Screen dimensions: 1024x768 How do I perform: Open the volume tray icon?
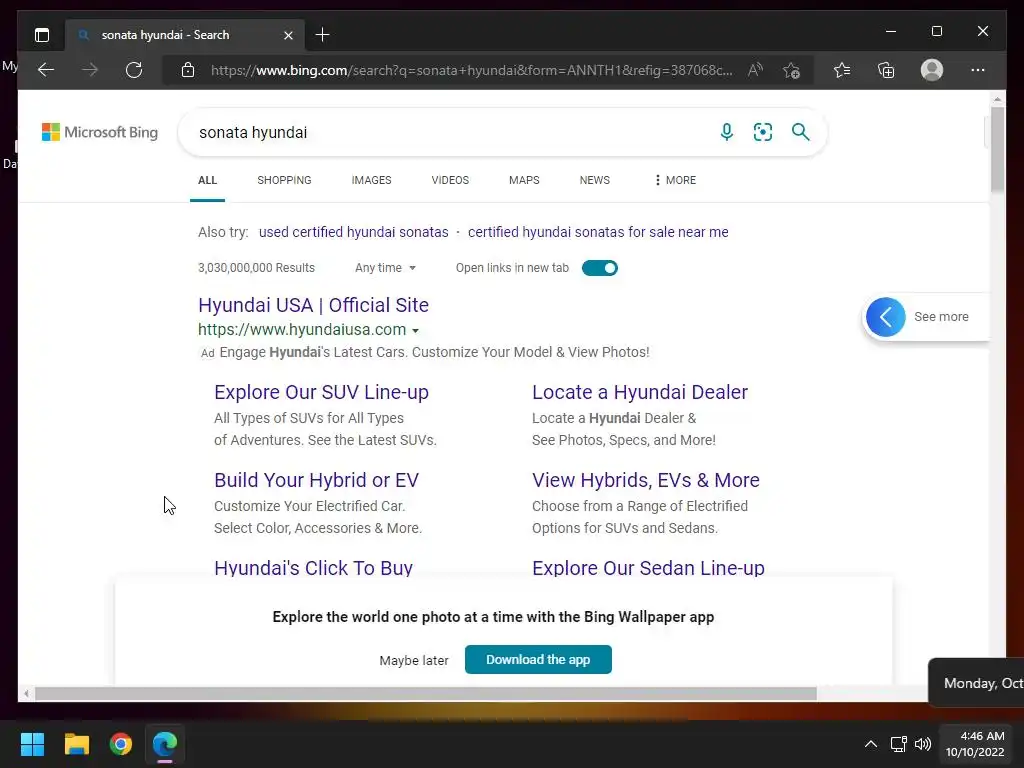[923, 744]
